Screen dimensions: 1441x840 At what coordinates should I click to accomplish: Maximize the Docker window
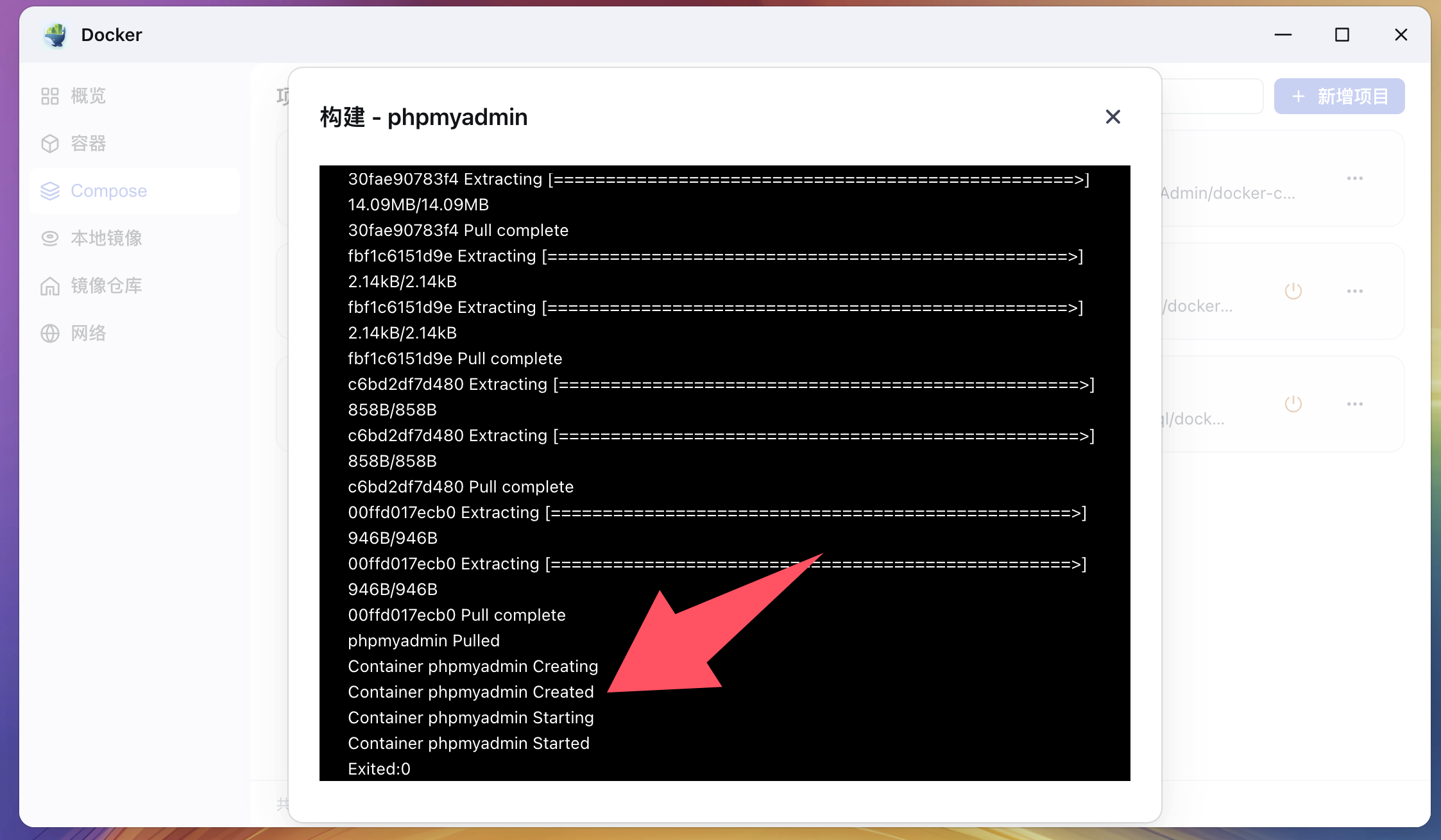click(x=1342, y=35)
